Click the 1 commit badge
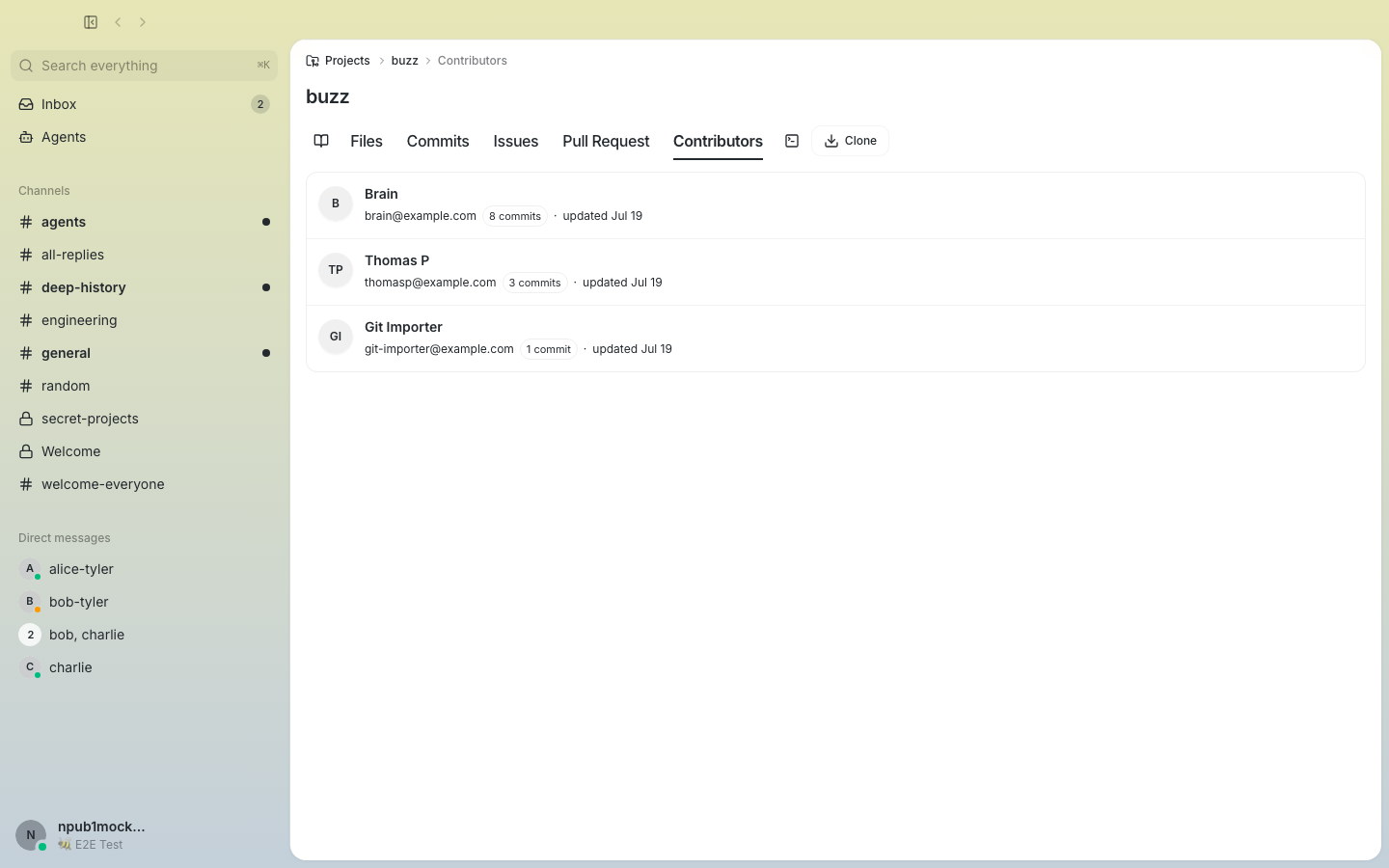1389x868 pixels. pyautogui.click(x=549, y=349)
